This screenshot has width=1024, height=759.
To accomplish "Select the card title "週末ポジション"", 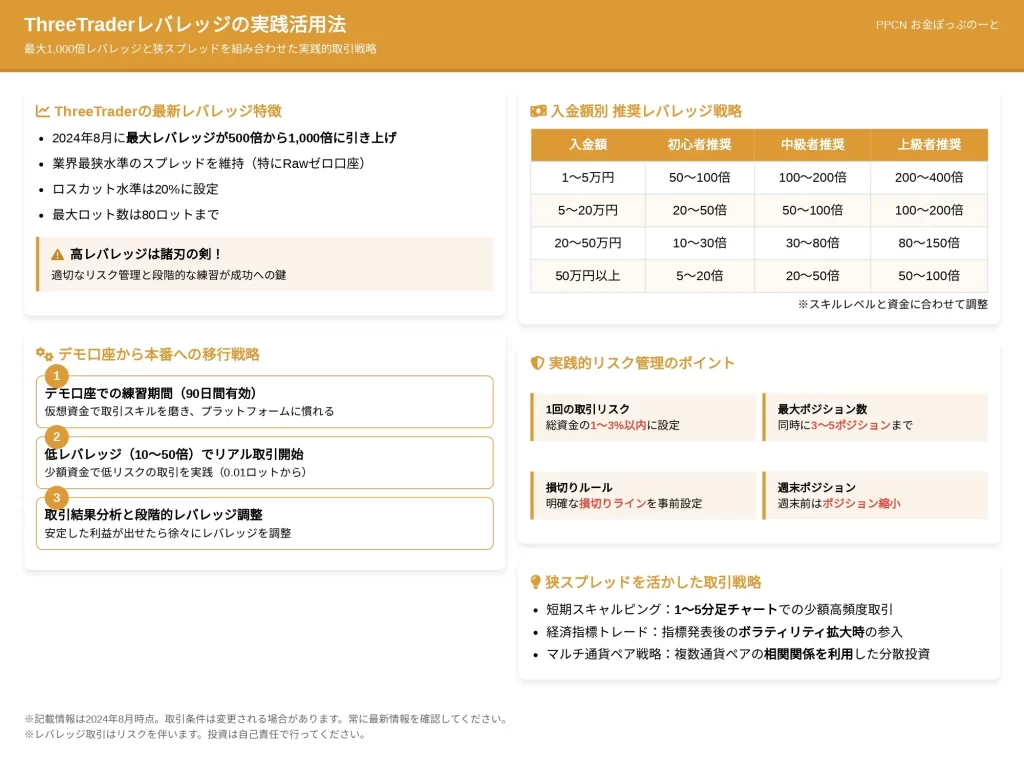I will click(x=816, y=487).
